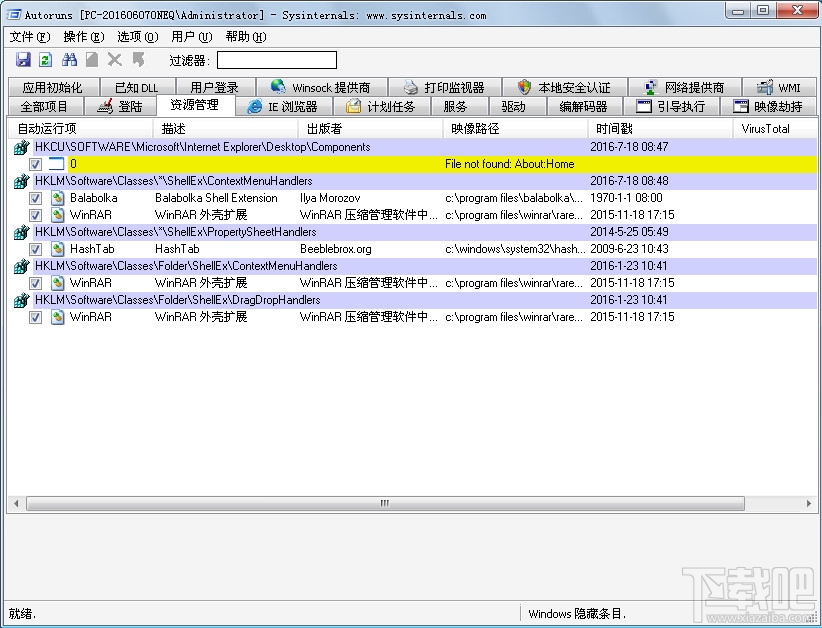Click file icon of WinRAR under DragDropHandlers
The height and width of the screenshot is (628, 822).
[58, 317]
